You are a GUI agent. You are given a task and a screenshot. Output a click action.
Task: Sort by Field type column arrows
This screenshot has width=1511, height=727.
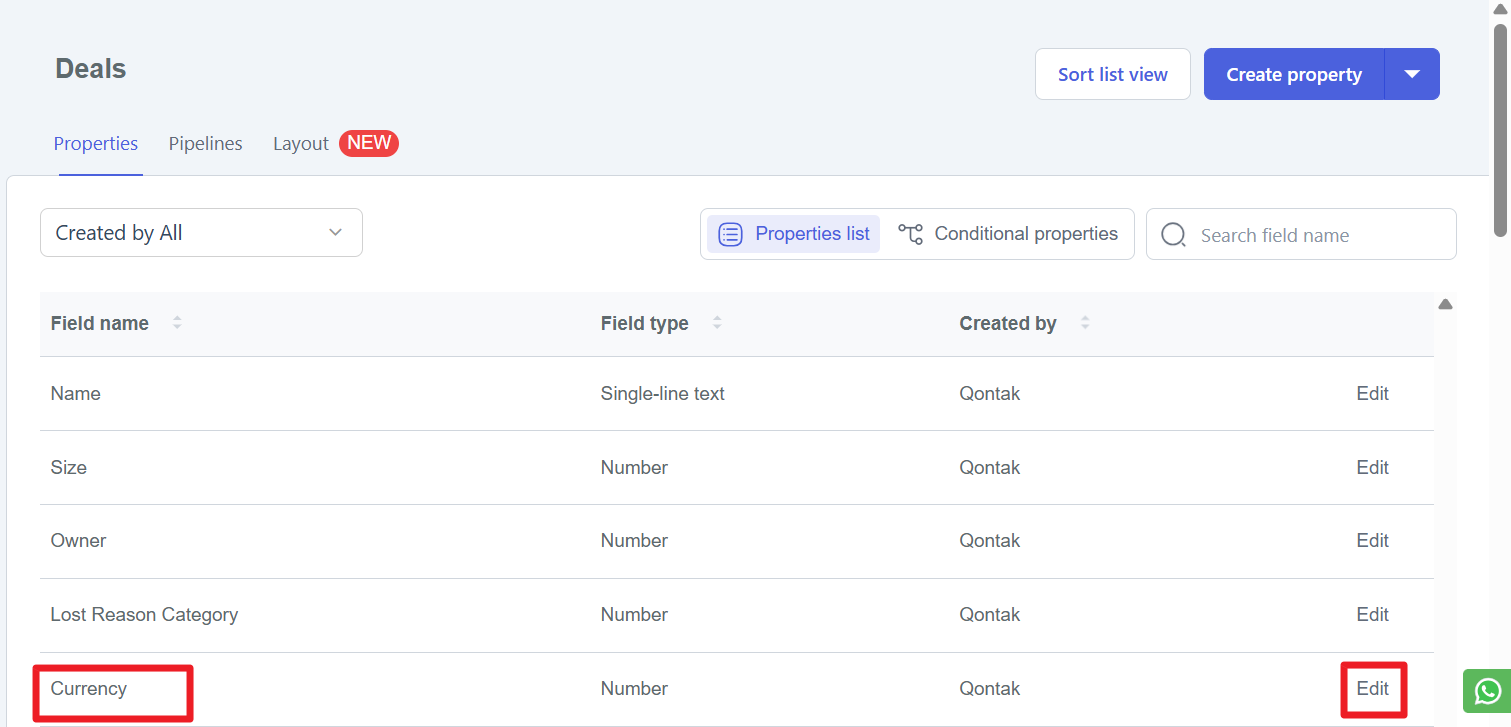coord(717,323)
